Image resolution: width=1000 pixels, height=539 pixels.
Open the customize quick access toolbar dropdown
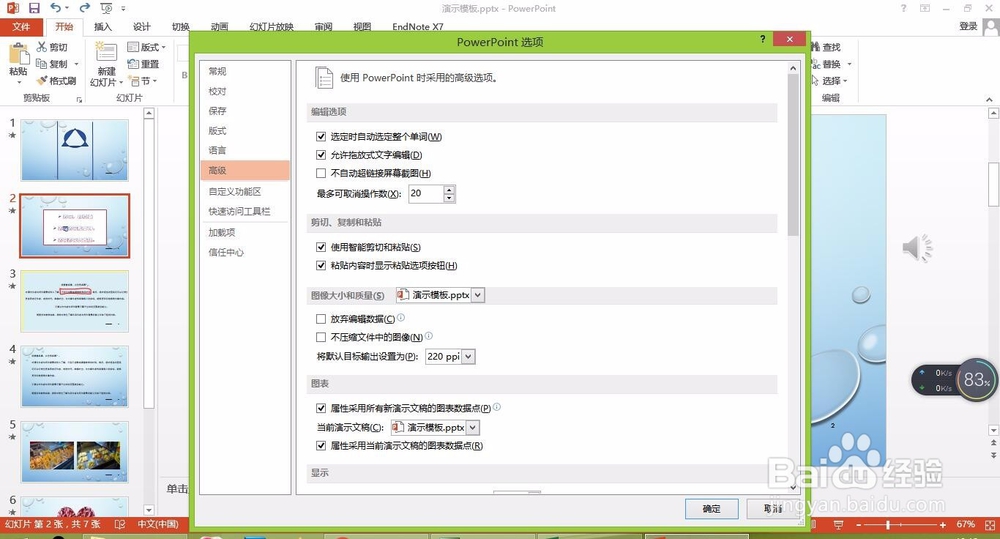122,8
